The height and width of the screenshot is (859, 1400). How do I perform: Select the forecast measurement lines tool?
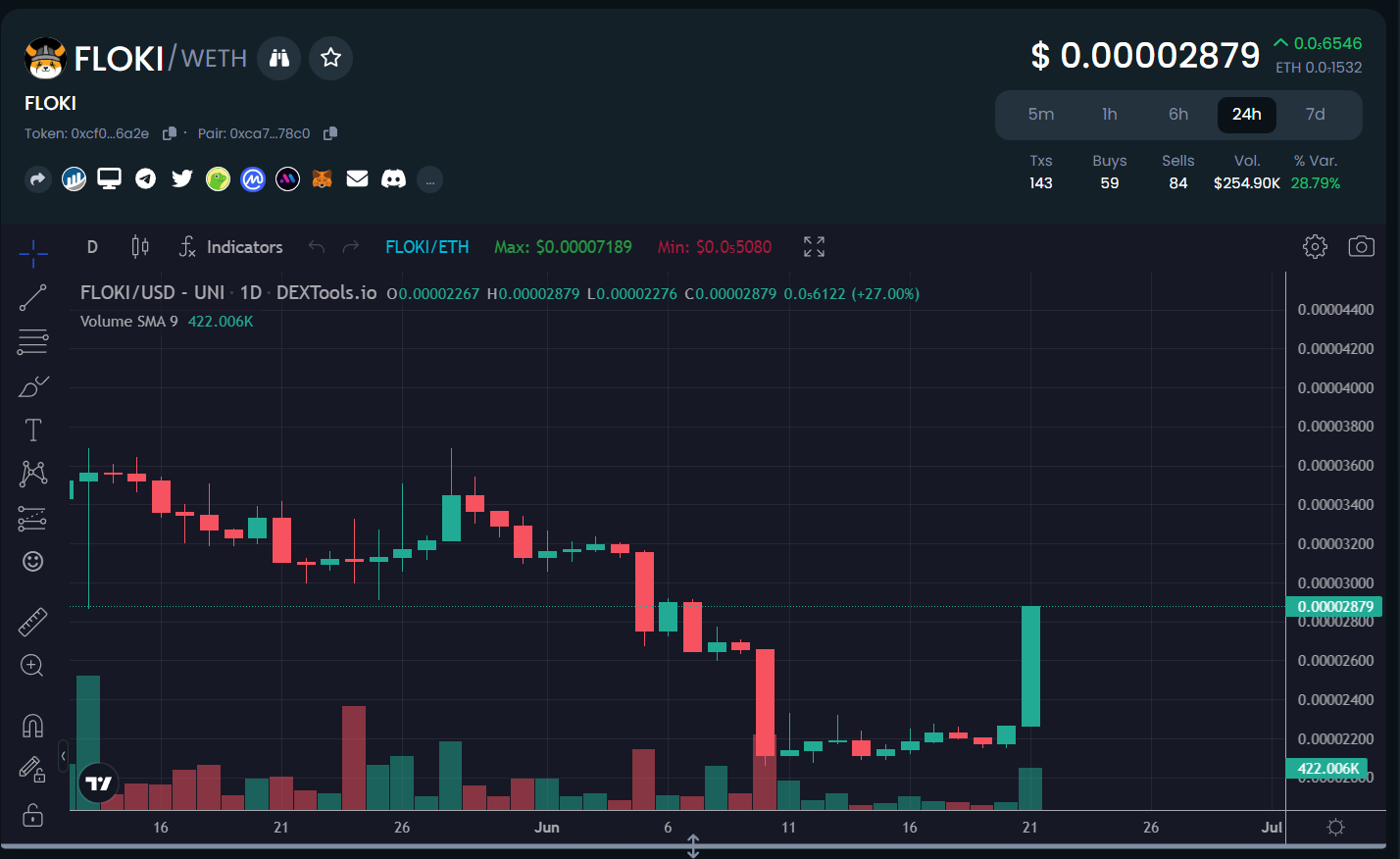tap(33, 518)
